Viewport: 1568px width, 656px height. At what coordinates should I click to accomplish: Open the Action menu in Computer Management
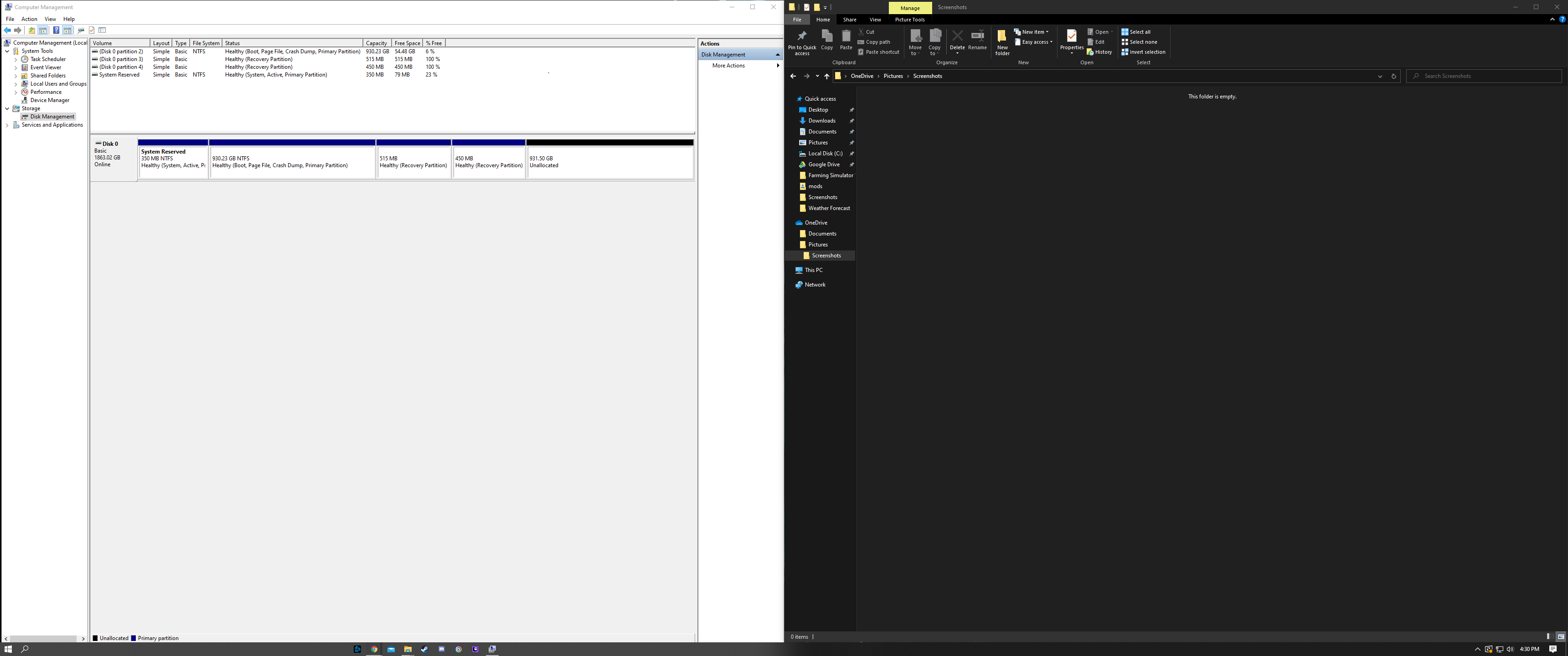[x=29, y=20]
